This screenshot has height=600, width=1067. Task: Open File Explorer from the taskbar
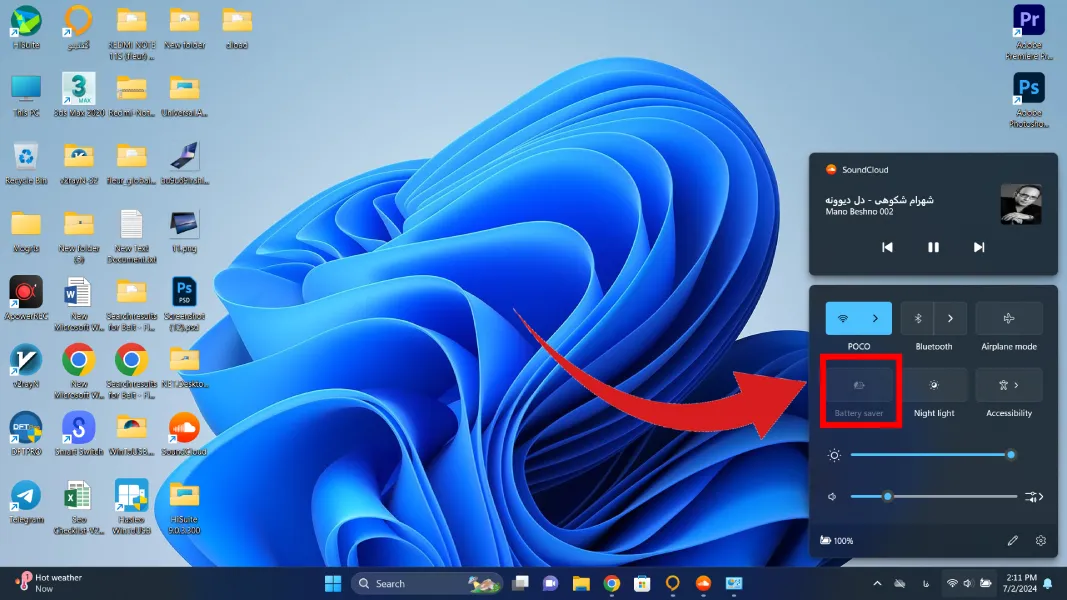(x=581, y=583)
